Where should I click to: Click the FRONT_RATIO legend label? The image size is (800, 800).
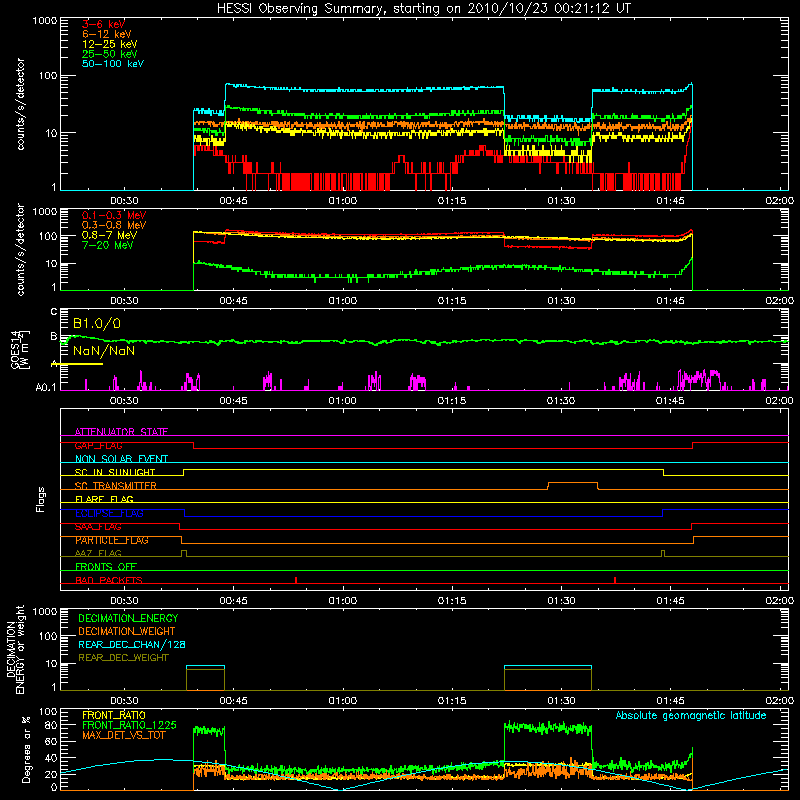click(114, 715)
